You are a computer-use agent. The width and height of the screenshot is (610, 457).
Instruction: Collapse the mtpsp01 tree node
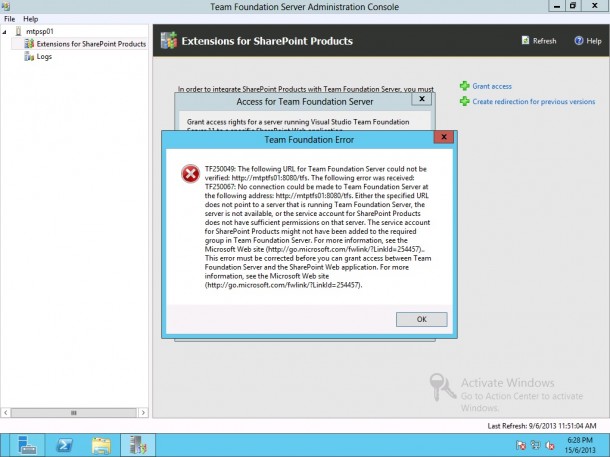[4, 32]
